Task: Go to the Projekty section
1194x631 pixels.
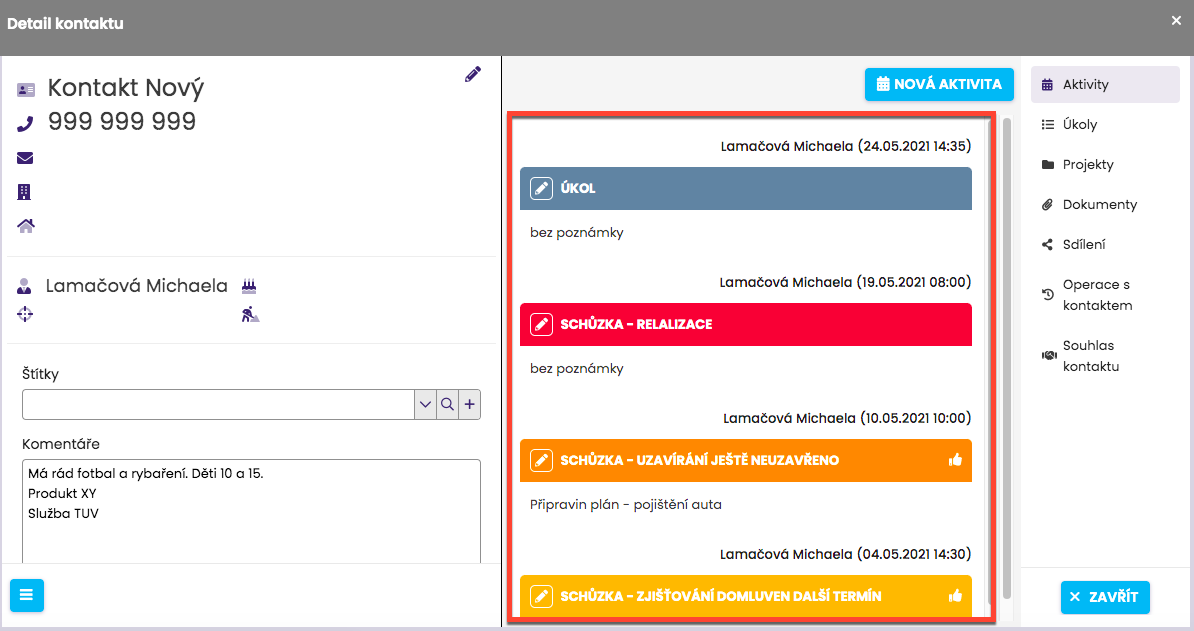Action: (1087, 165)
